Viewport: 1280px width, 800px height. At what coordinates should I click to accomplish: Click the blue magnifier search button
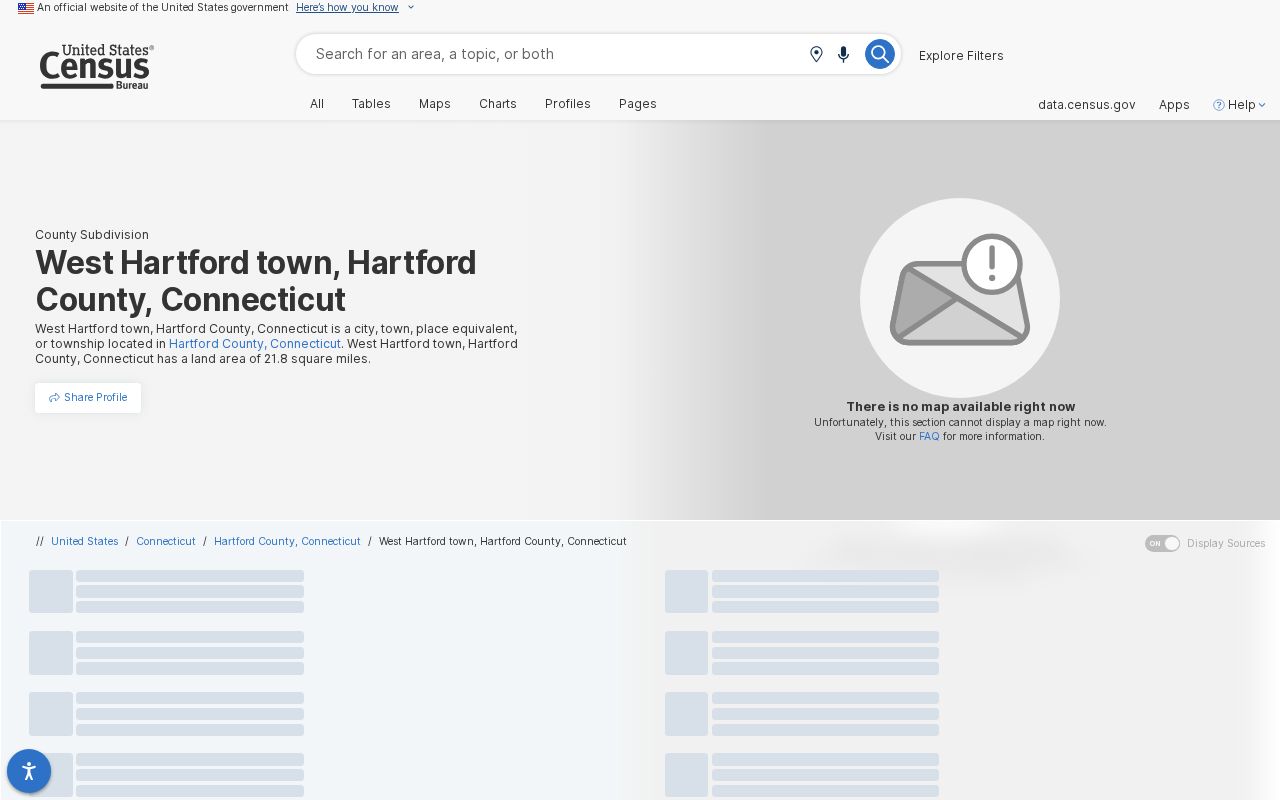click(x=879, y=54)
